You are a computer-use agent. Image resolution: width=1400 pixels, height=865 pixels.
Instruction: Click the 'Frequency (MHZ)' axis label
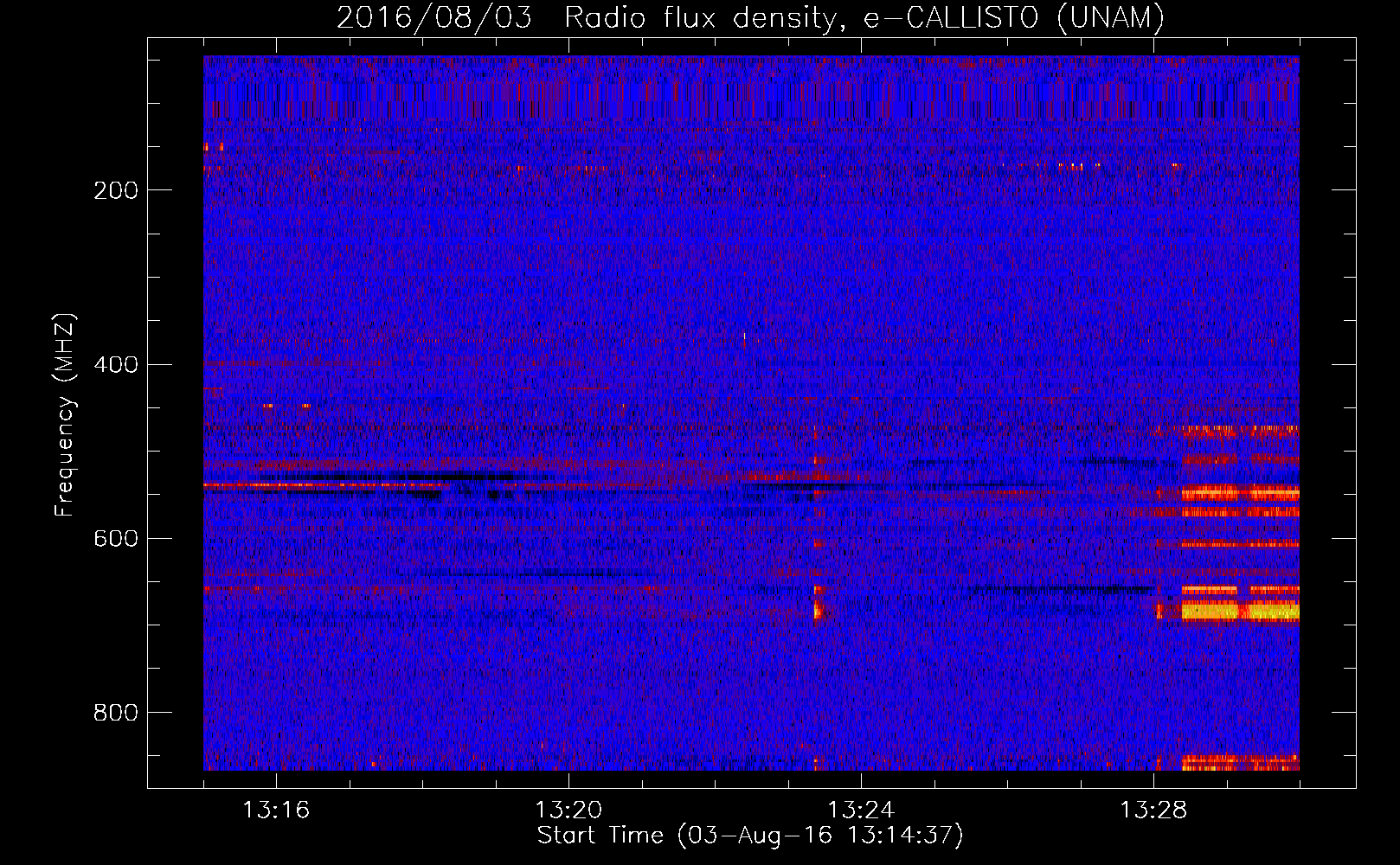[x=65, y=415]
